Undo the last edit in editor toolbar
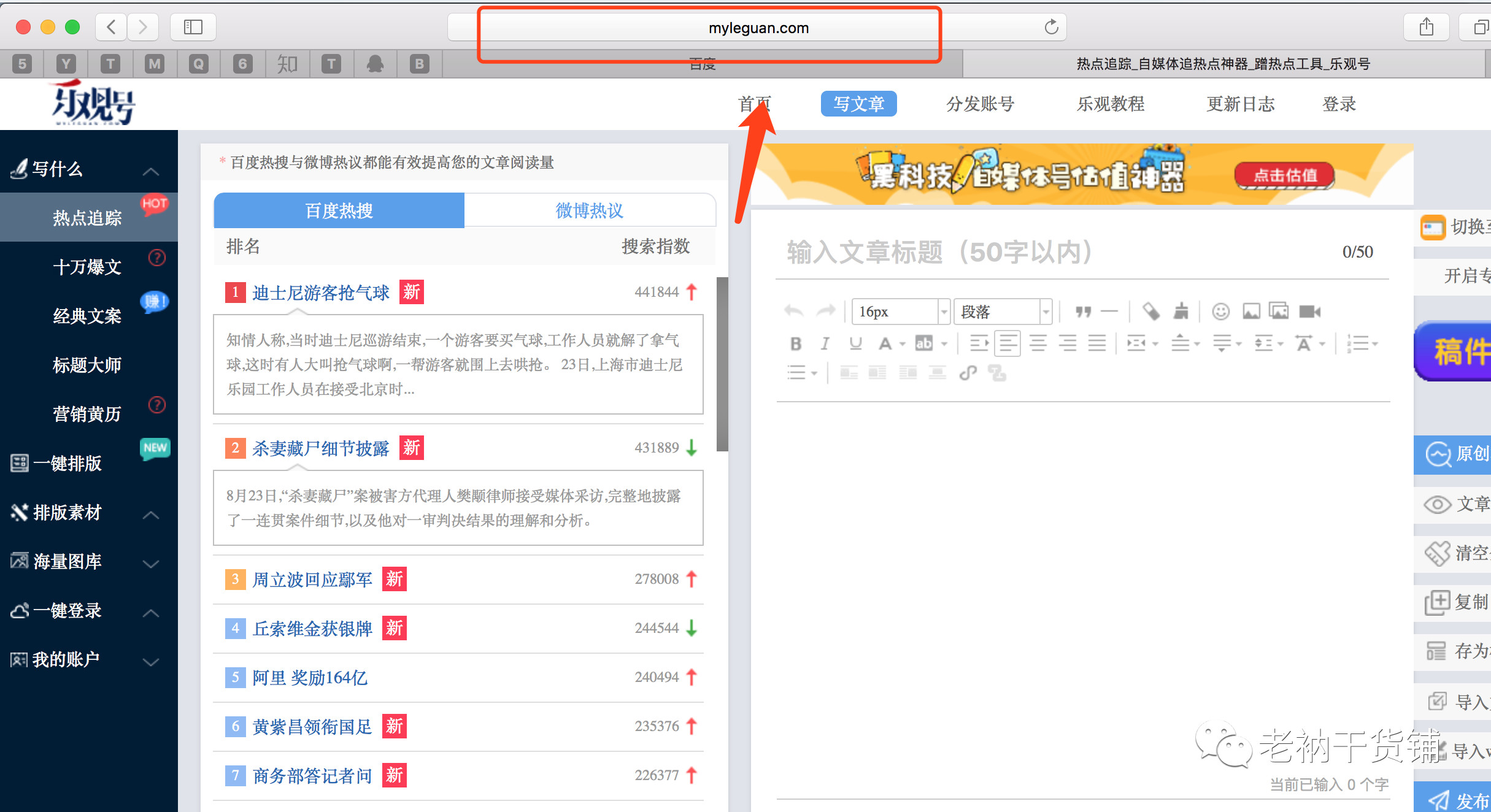The width and height of the screenshot is (1491, 812). tap(794, 312)
